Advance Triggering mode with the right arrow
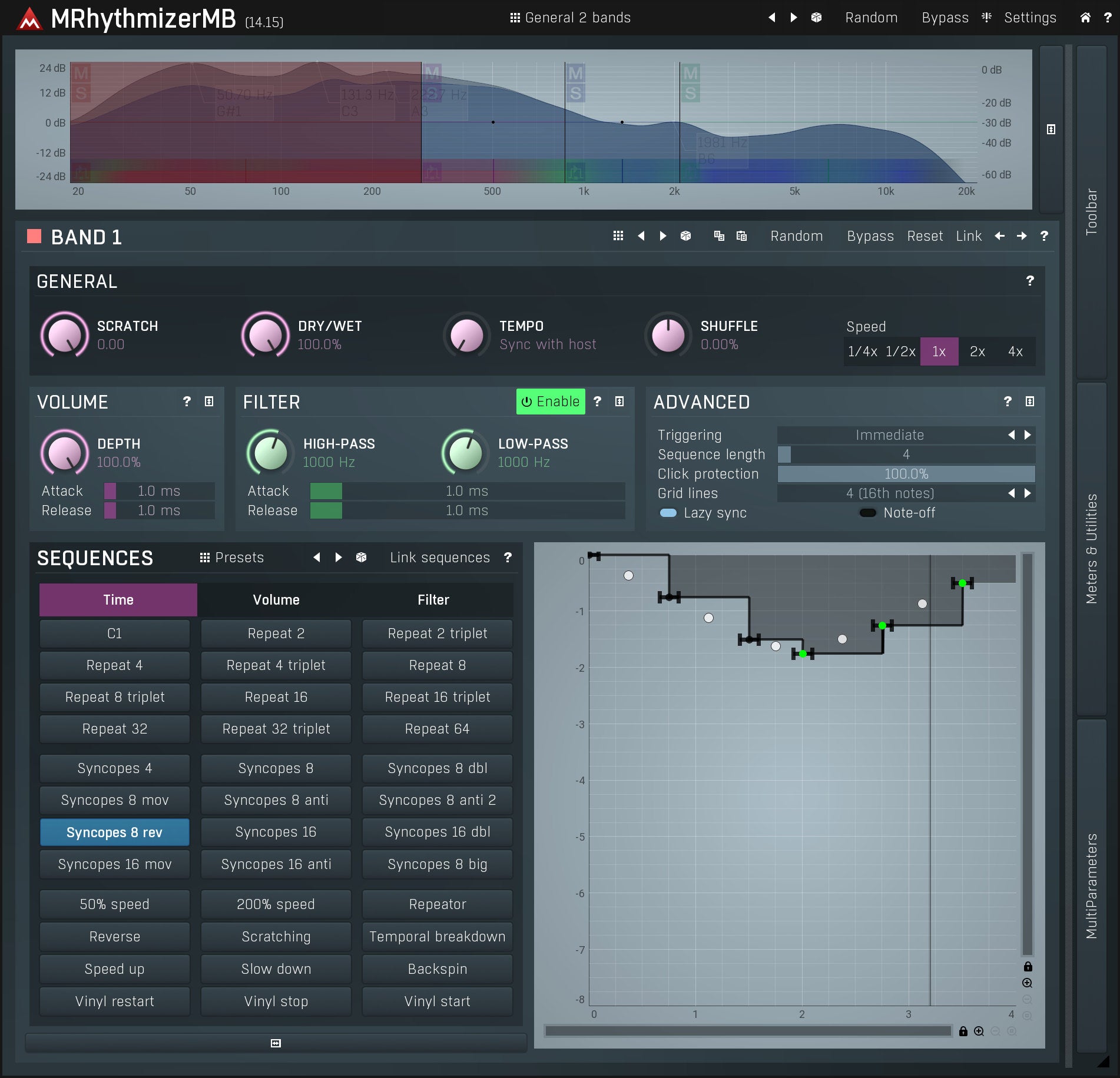Viewport: 1120px width, 1078px height. coord(1028,435)
